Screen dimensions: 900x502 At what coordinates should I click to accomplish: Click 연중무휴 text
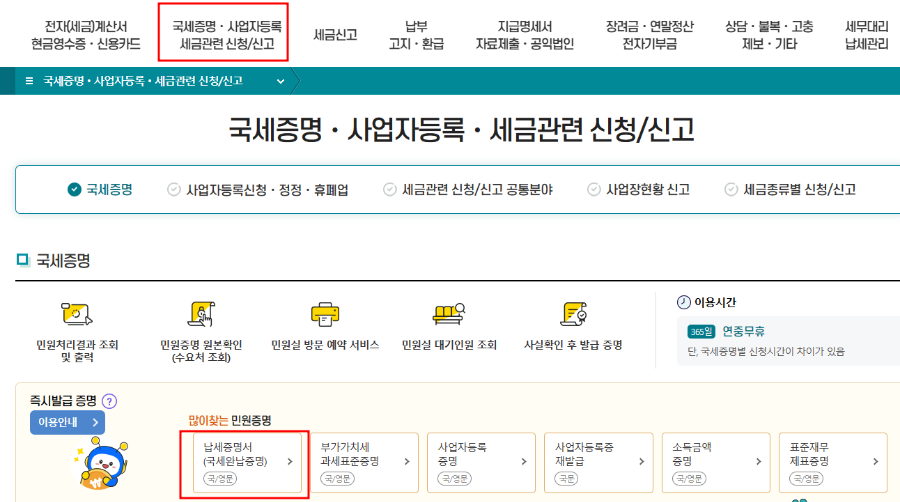click(x=743, y=331)
